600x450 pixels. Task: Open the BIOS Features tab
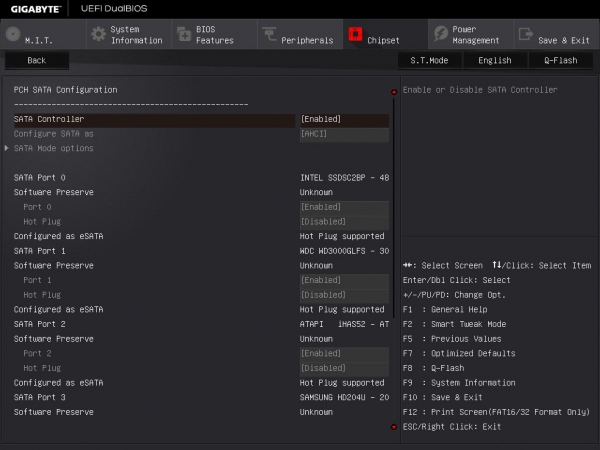pyautogui.click(x=214, y=34)
